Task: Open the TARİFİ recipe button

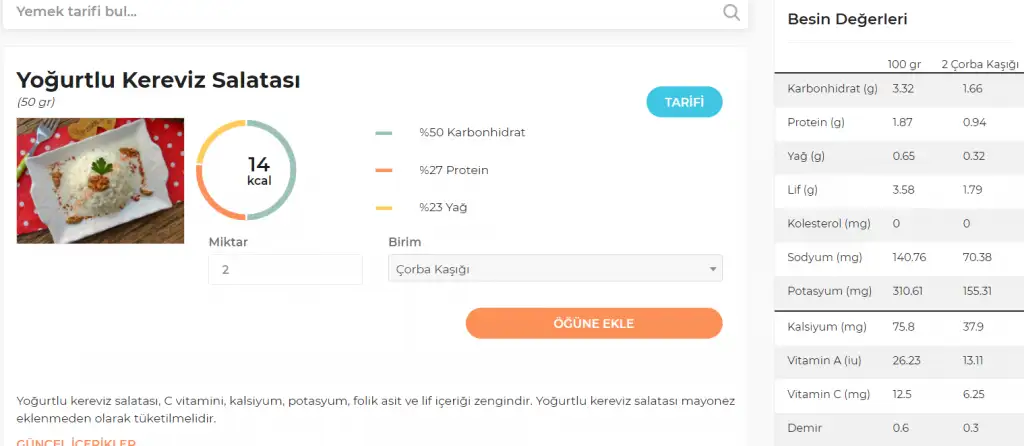Action: point(684,102)
